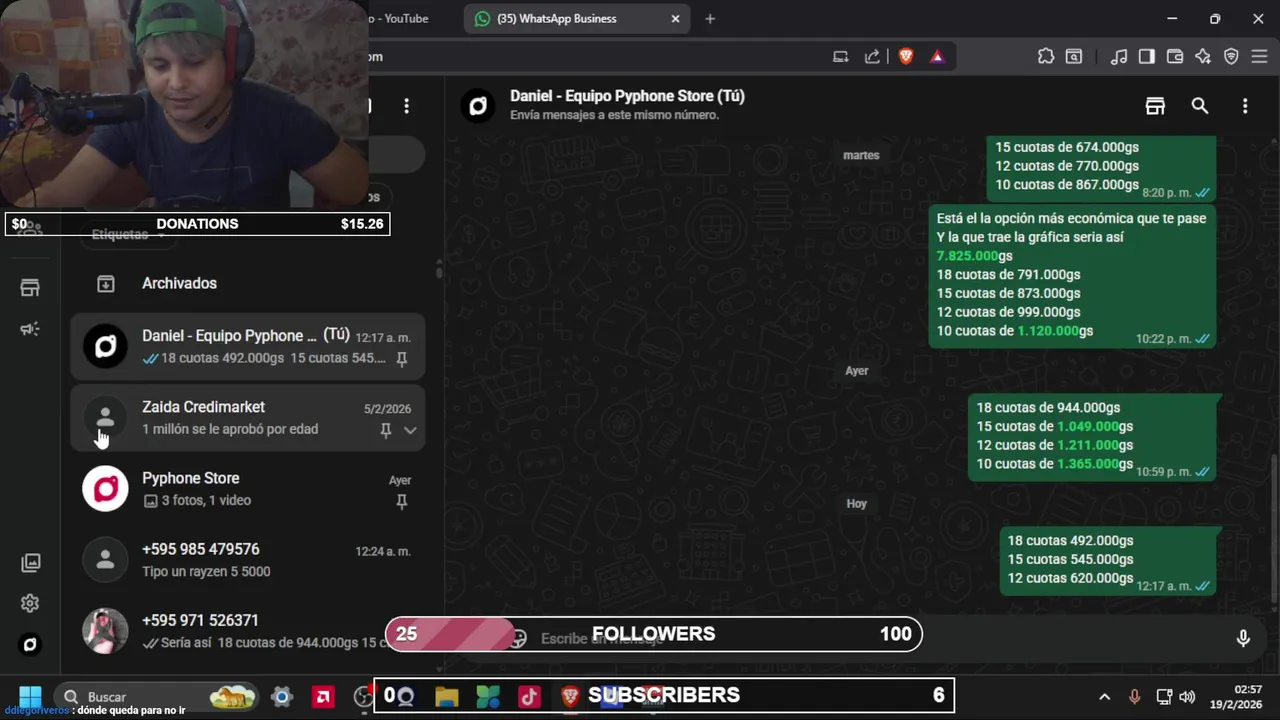The image size is (1280, 720).
Task: Open the Brave Wallet icon
Action: tap(1175, 57)
